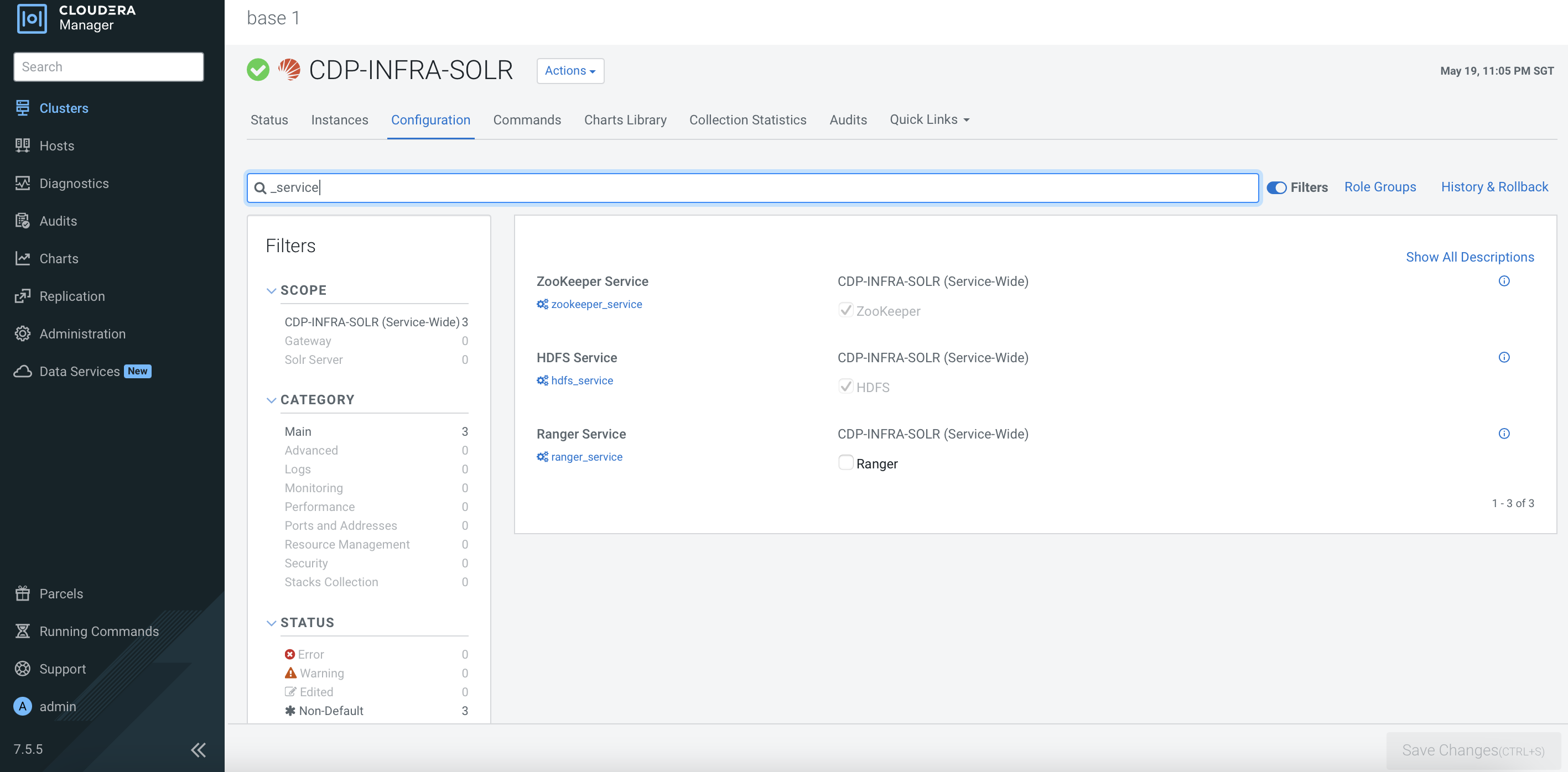The width and height of the screenshot is (1568, 772).
Task: Click the info icon next to Ranger Service
Action: pos(1504,433)
